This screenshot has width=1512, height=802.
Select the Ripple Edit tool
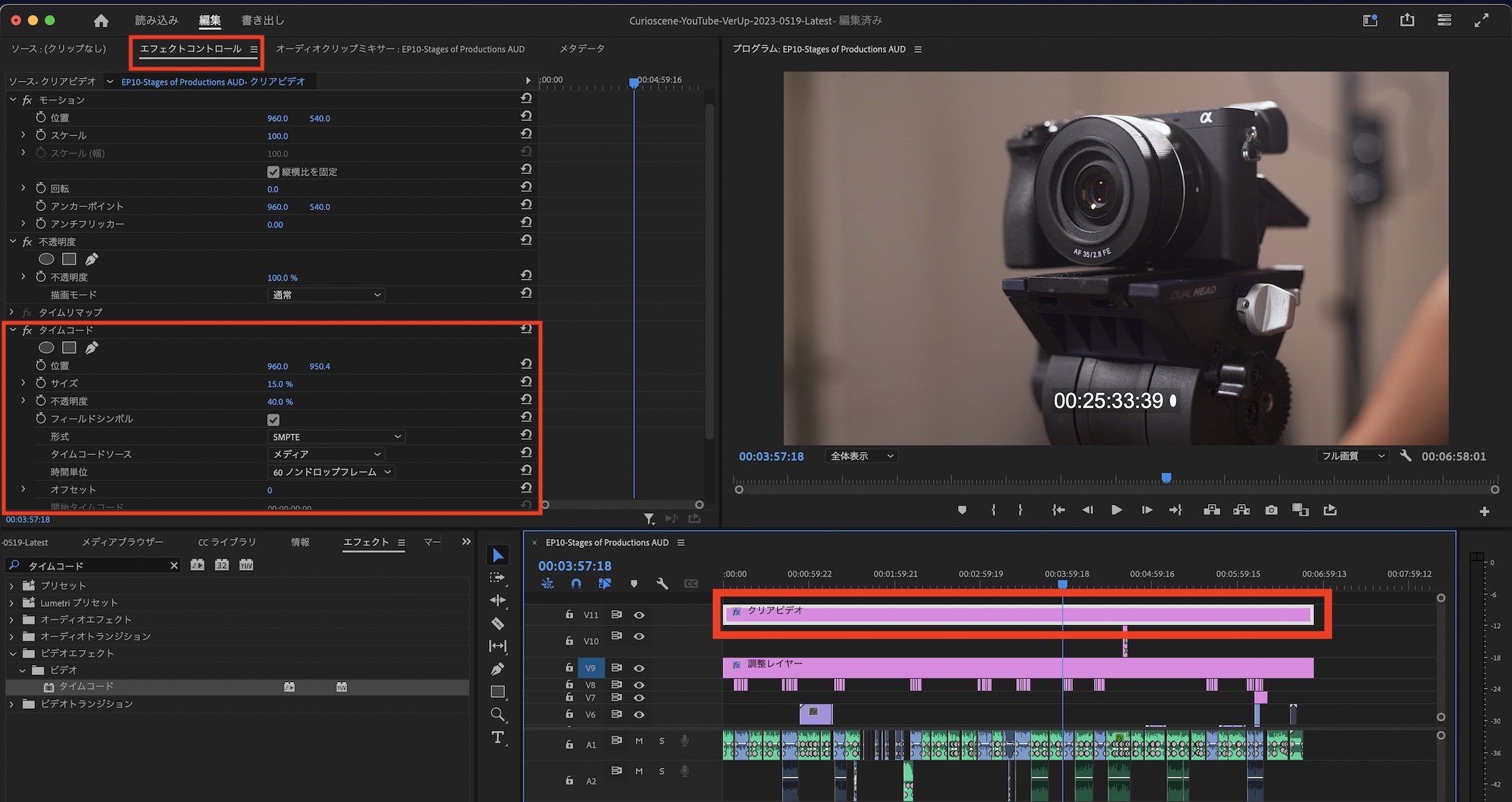click(x=497, y=600)
